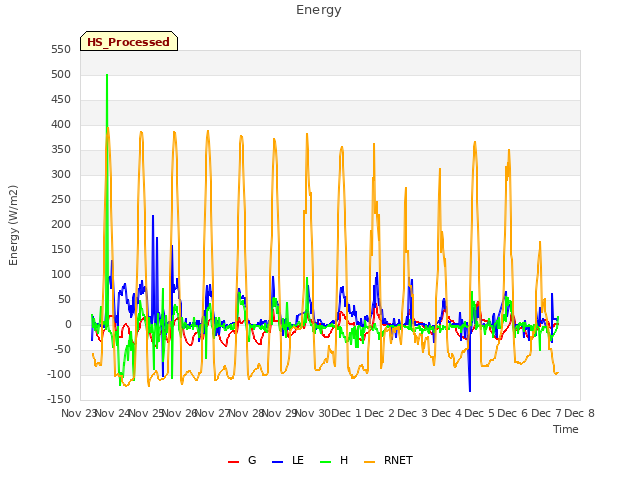Click the Dec 3 x-axis date label
This screenshot has height=480, width=640.
413,413
